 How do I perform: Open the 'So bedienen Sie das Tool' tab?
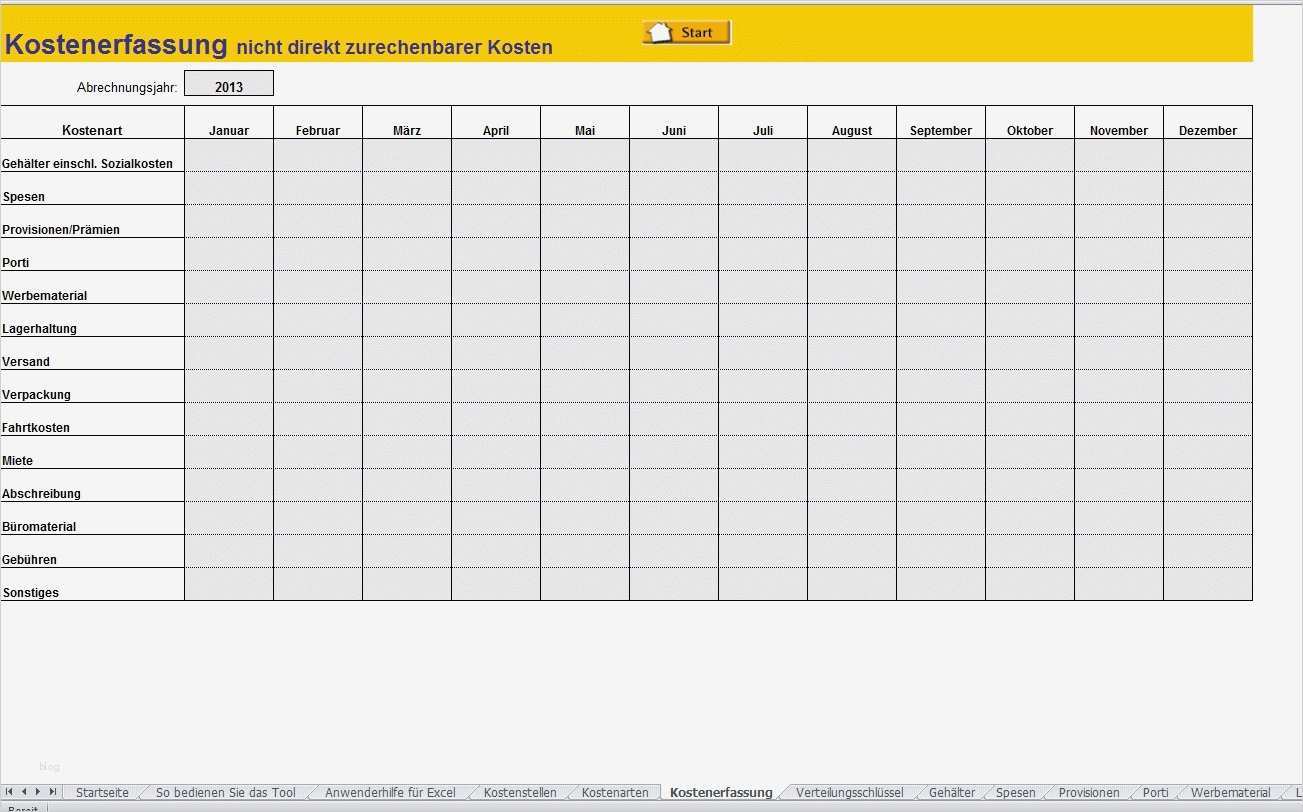coord(226,791)
